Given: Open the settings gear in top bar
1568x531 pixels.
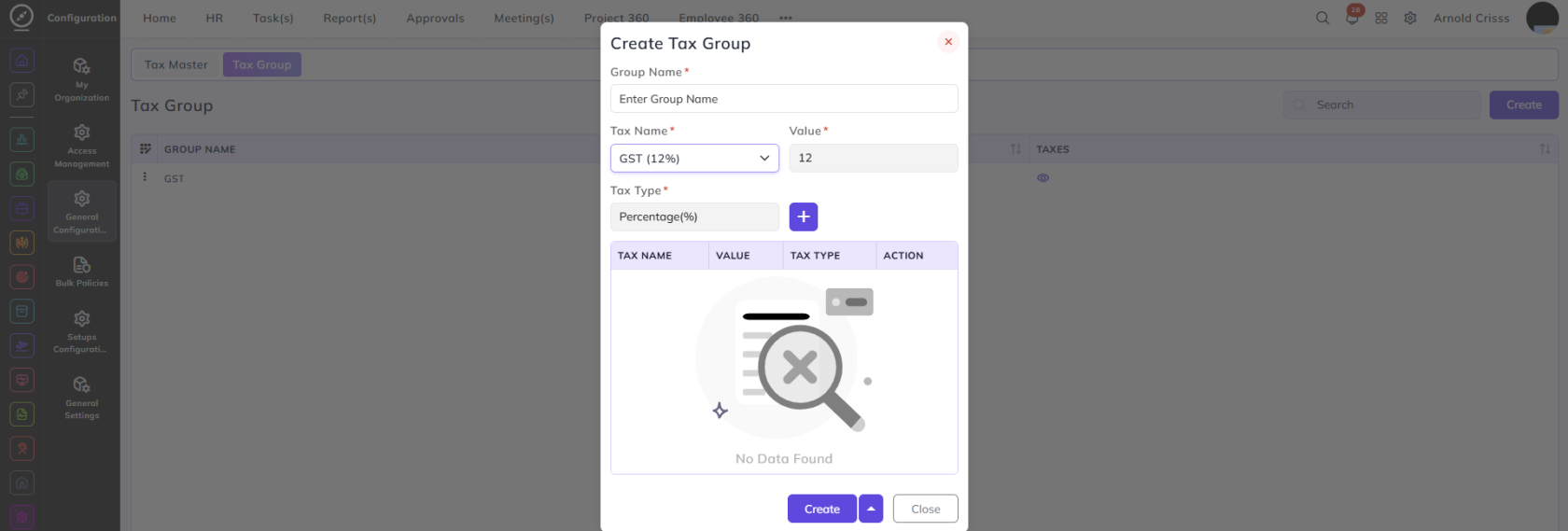Looking at the screenshot, I should [1410, 18].
